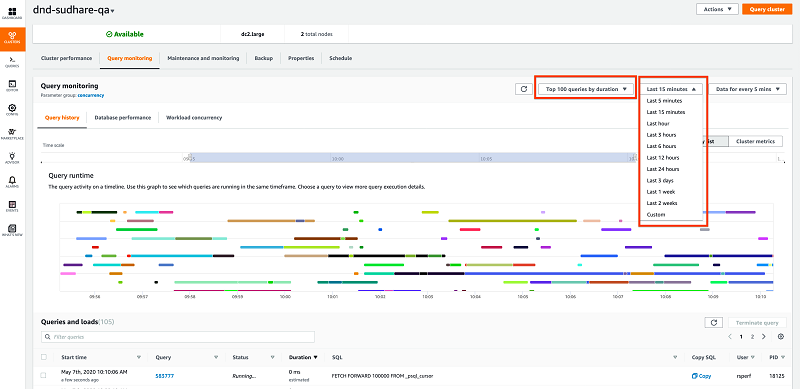
Task: Click the magnifier icon in Filter queries
Action: tap(48, 337)
